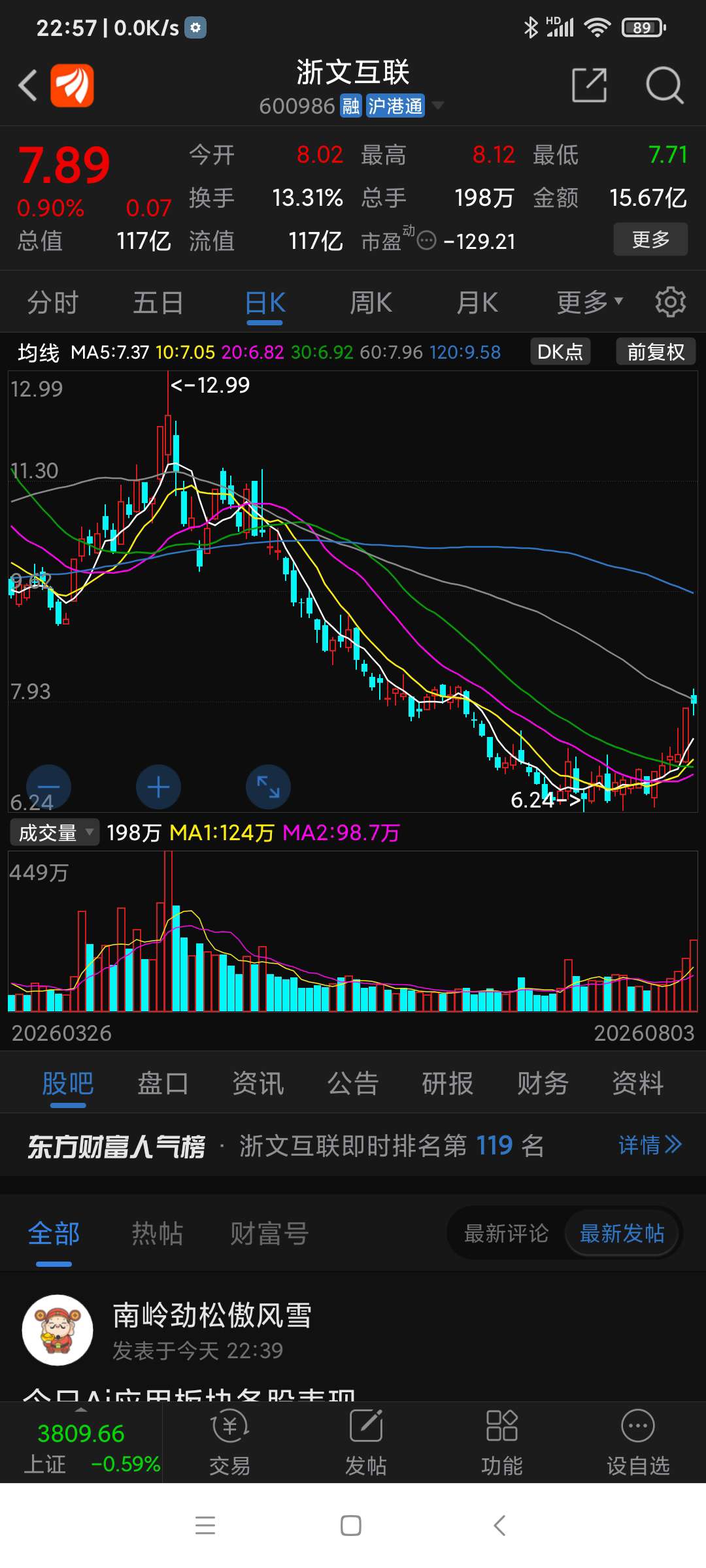Expand chart to fullscreen
706x1568 pixels.
coord(268,787)
